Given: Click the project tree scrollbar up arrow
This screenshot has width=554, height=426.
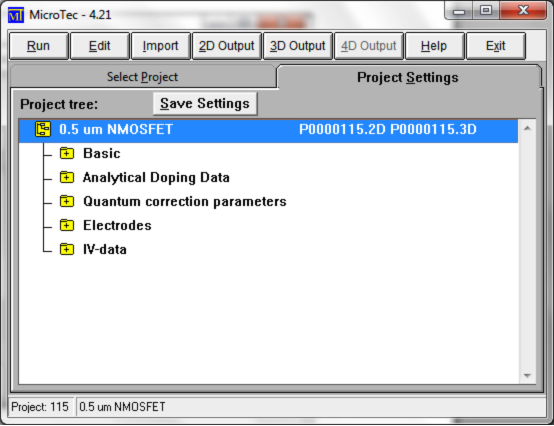Looking at the screenshot, I should pyautogui.click(x=528, y=128).
